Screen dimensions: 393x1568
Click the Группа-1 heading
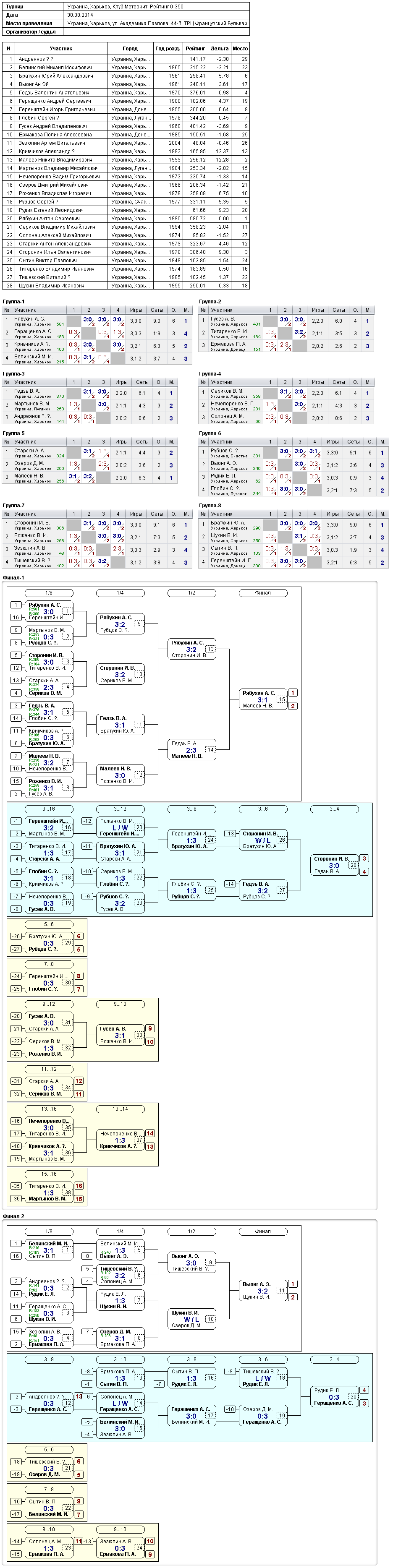[x=13, y=302]
